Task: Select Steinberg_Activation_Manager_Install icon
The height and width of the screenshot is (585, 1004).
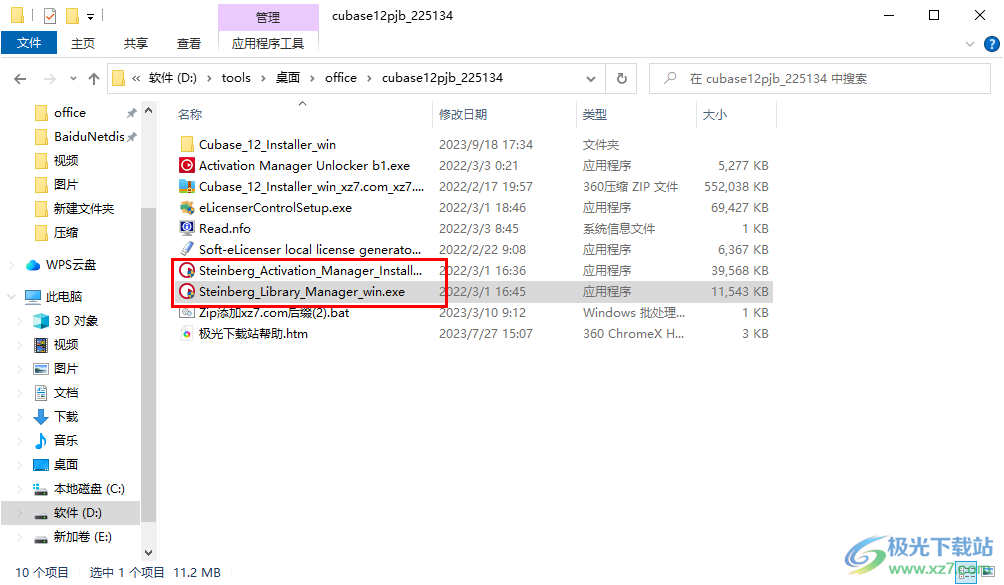Action: click(x=187, y=271)
